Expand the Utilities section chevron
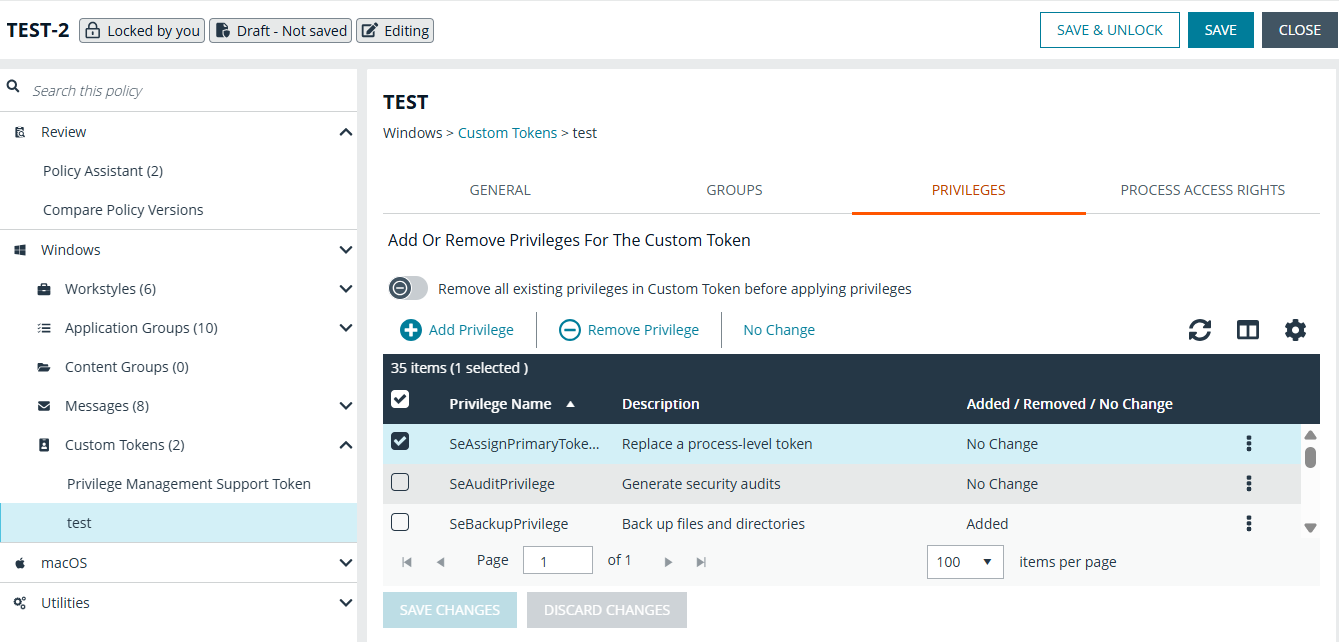The width and height of the screenshot is (1339, 642). point(346,603)
